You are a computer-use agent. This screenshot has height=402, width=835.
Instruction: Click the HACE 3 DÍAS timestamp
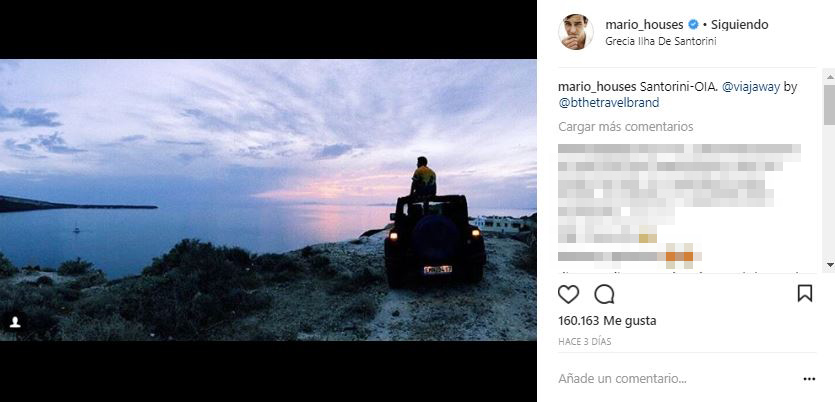click(x=584, y=342)
